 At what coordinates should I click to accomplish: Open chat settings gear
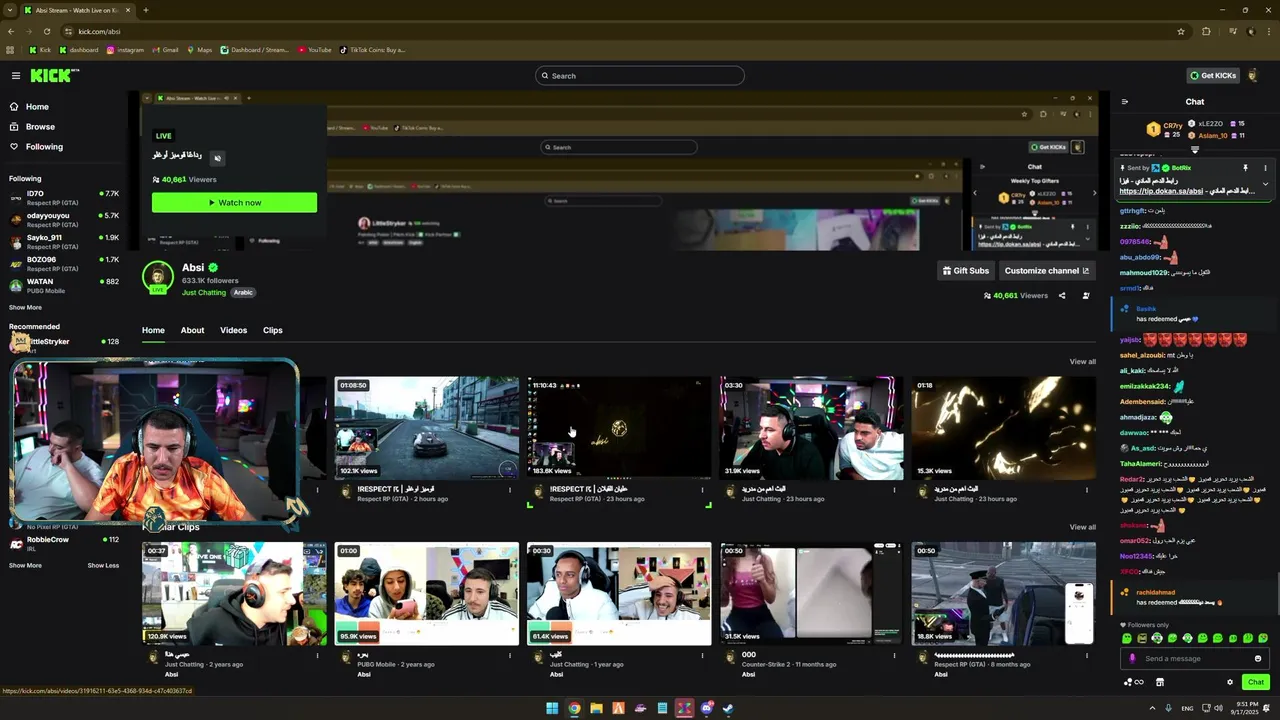1230,682
